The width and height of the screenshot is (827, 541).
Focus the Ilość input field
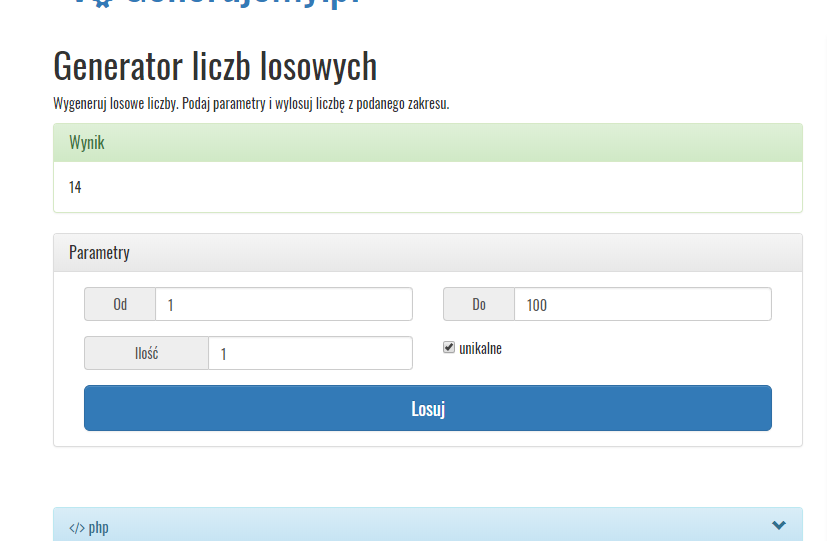pos(310,353)
